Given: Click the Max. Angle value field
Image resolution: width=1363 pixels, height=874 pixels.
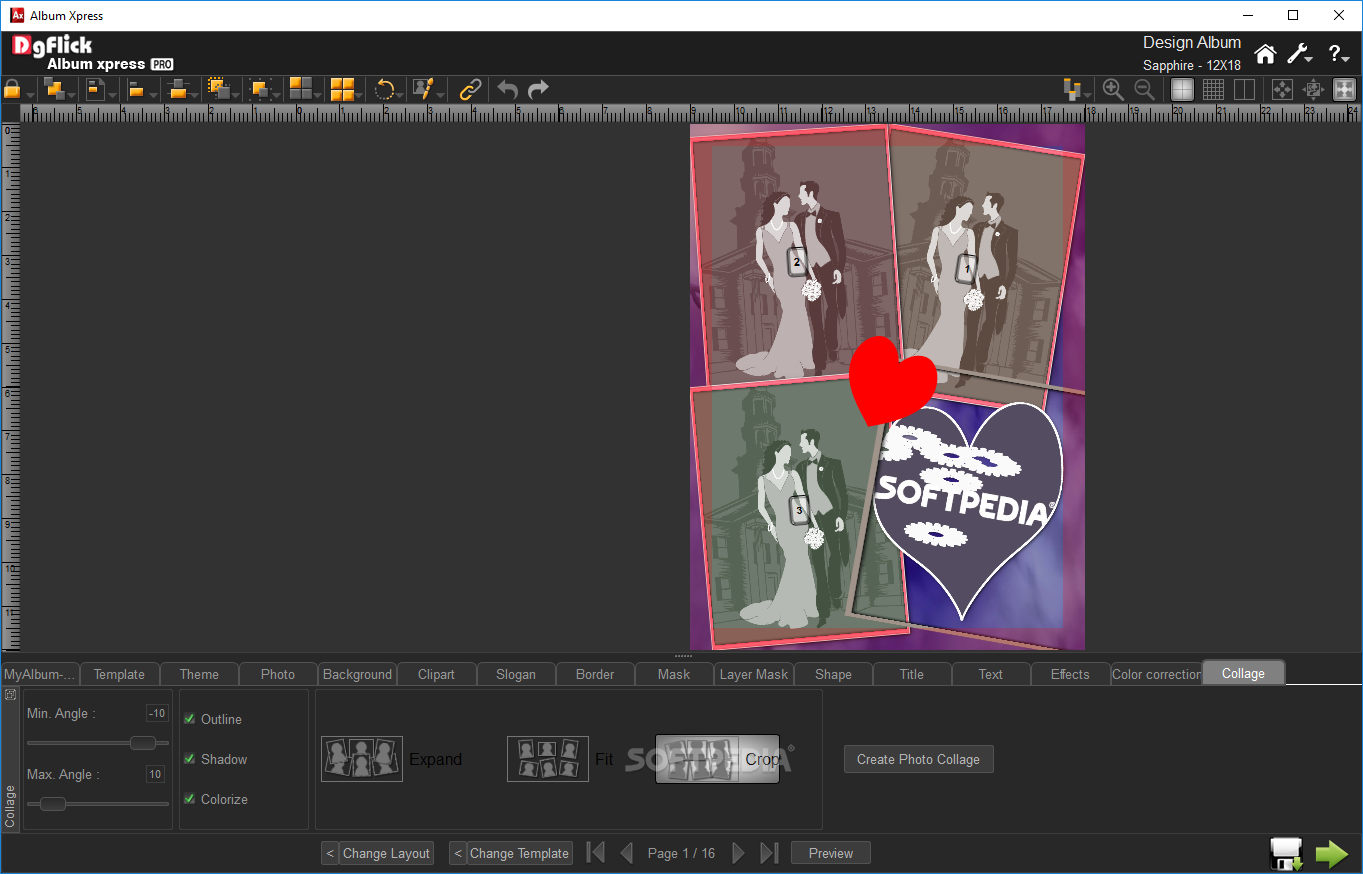Looking at the screenshot, I should coord(156,774).
